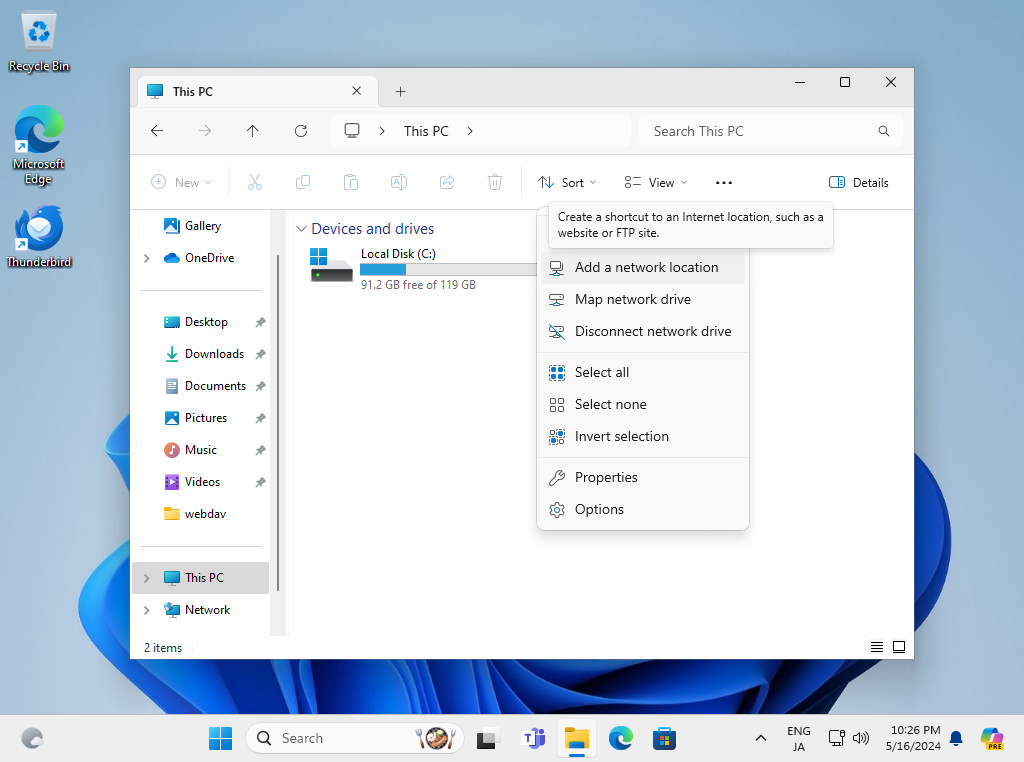
Task: Choose Invert selection from menu
Action: tap(643, 436)
